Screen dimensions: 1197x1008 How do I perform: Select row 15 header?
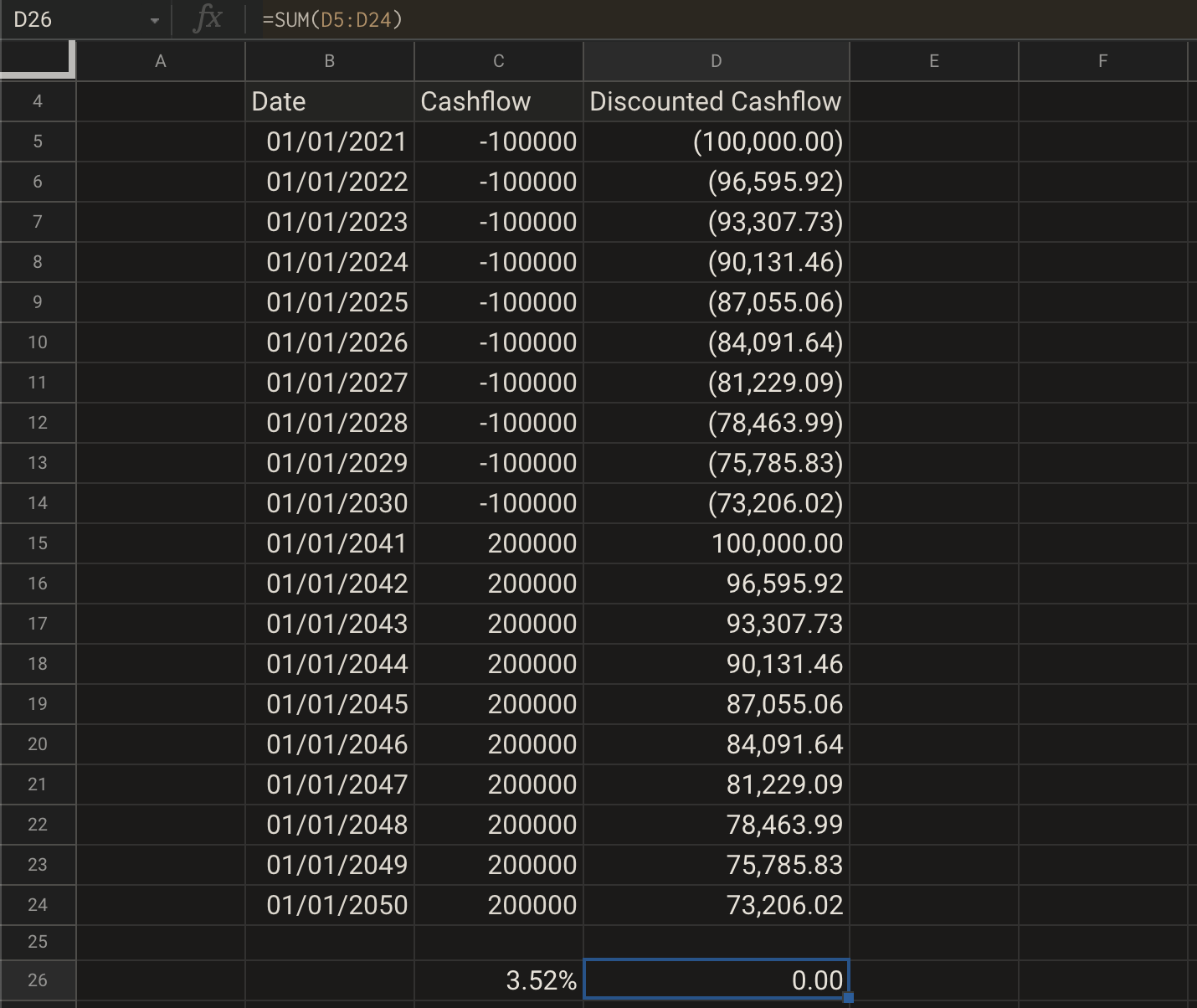pyautogui.click(x=38, y=543)
